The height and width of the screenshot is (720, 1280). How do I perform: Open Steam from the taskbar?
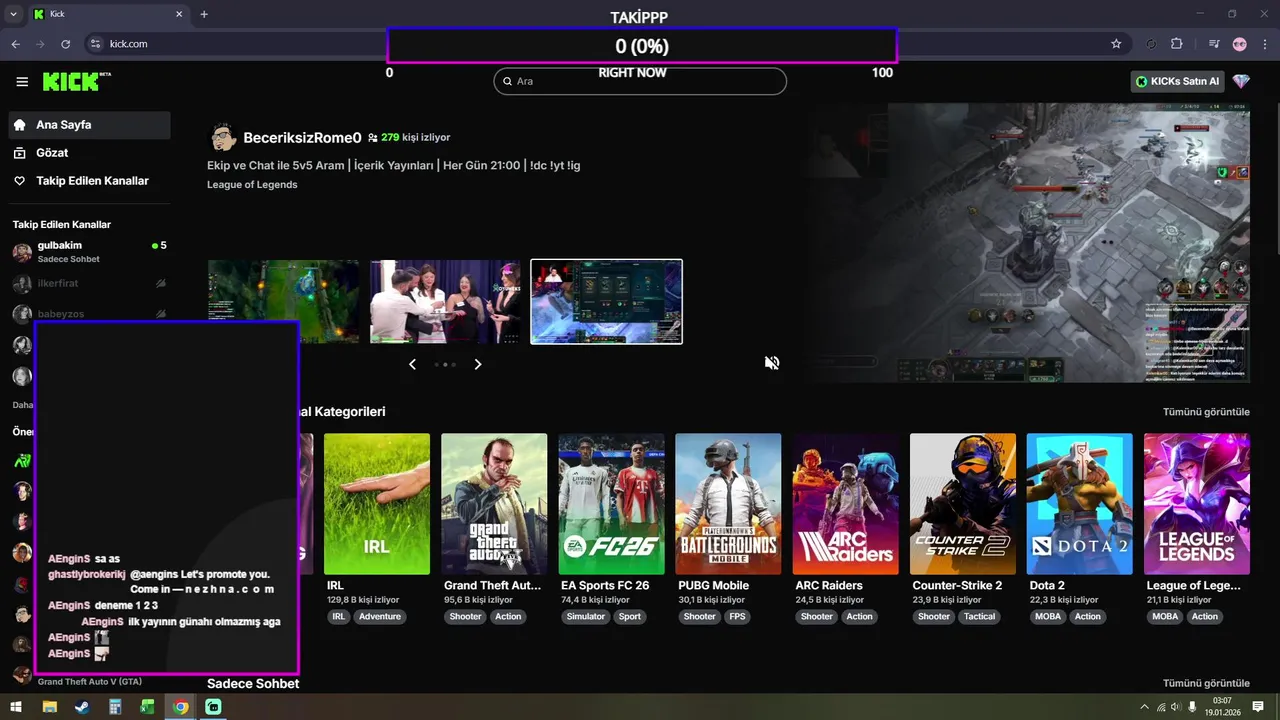(82, 707)
